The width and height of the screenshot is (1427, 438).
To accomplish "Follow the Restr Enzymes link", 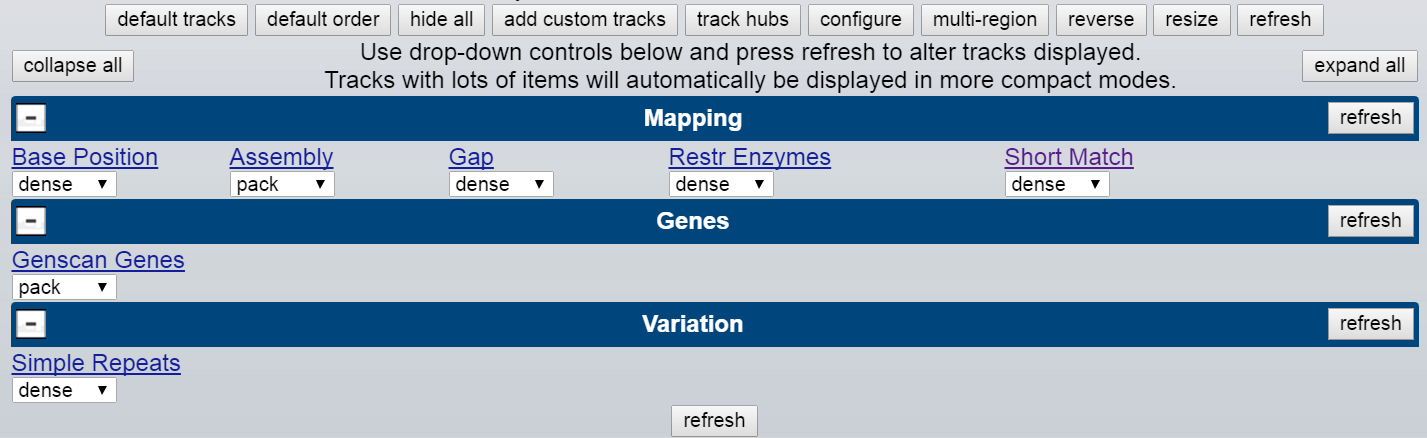I will pyautogui.click(x=749, y=157).
